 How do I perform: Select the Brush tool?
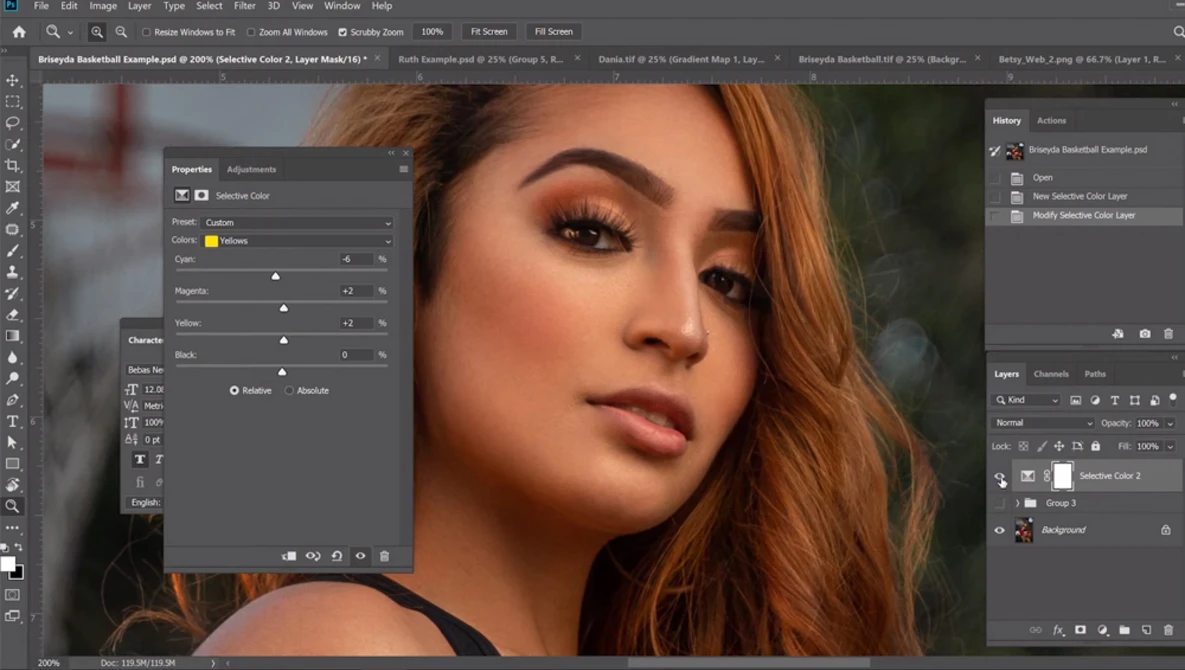click(12, 251)
